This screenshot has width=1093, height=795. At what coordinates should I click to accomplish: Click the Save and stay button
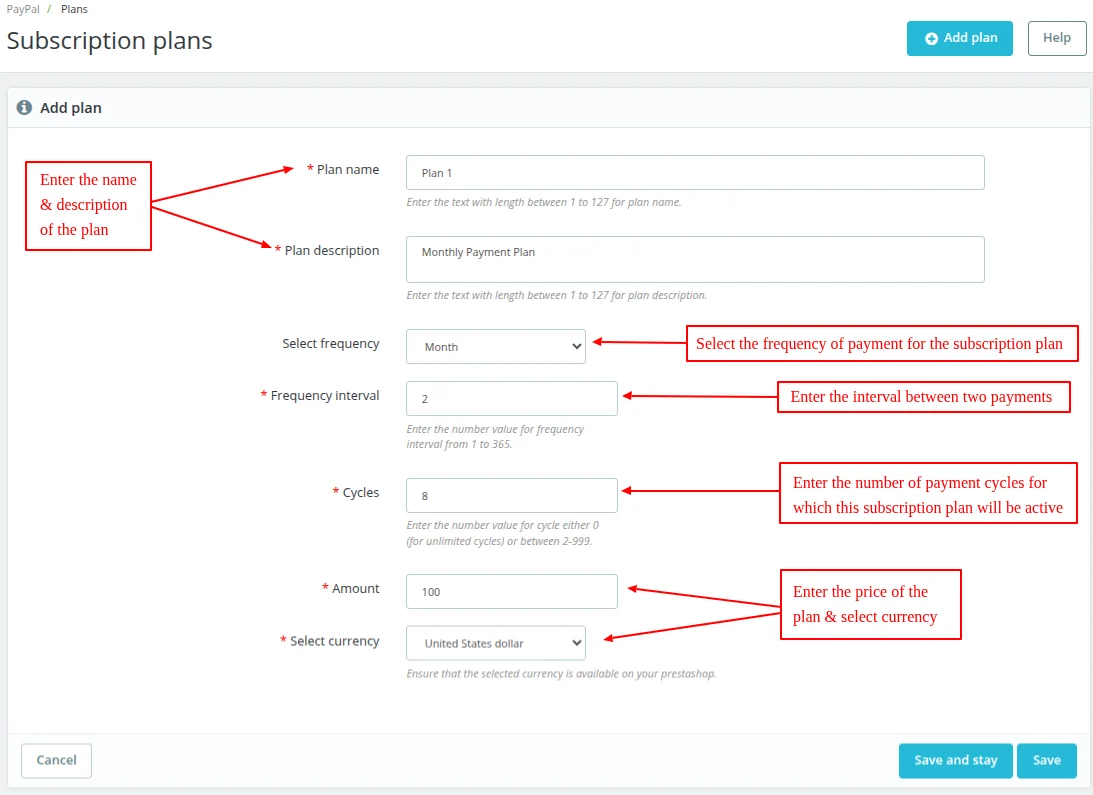[954, 760]
